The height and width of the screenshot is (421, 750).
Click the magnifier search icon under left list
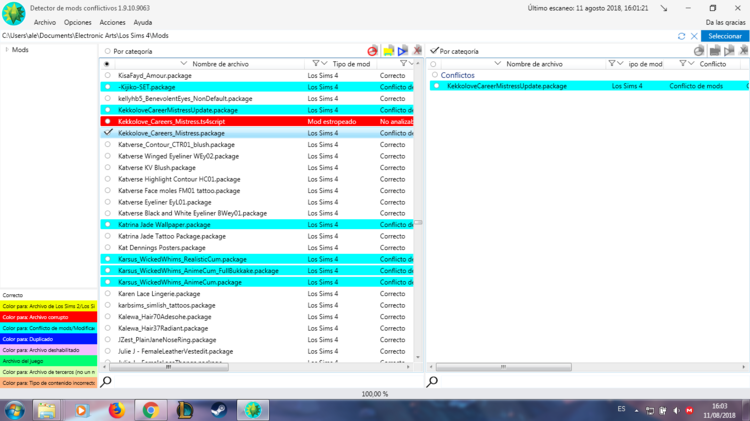tap(106, 381)
